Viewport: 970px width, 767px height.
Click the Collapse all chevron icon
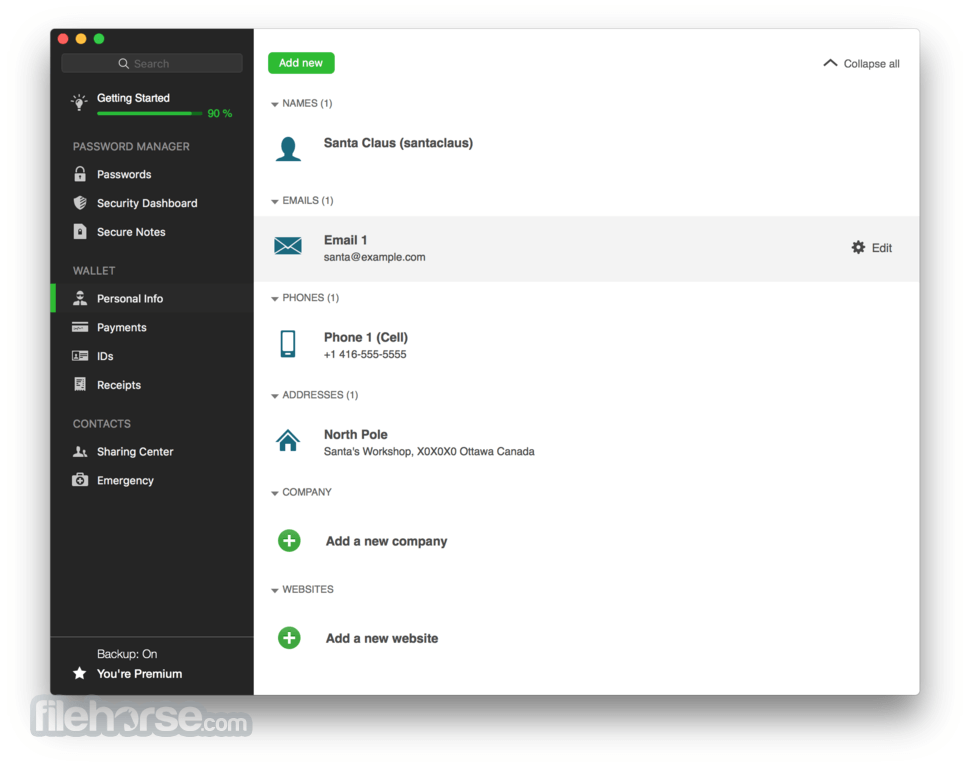(x=830, y=63)
